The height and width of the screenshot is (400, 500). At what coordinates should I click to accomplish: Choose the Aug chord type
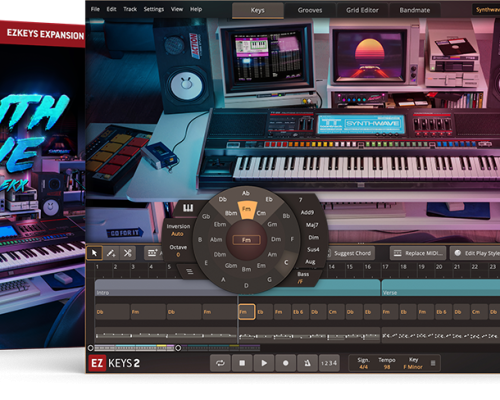click(x=310, y=262)
